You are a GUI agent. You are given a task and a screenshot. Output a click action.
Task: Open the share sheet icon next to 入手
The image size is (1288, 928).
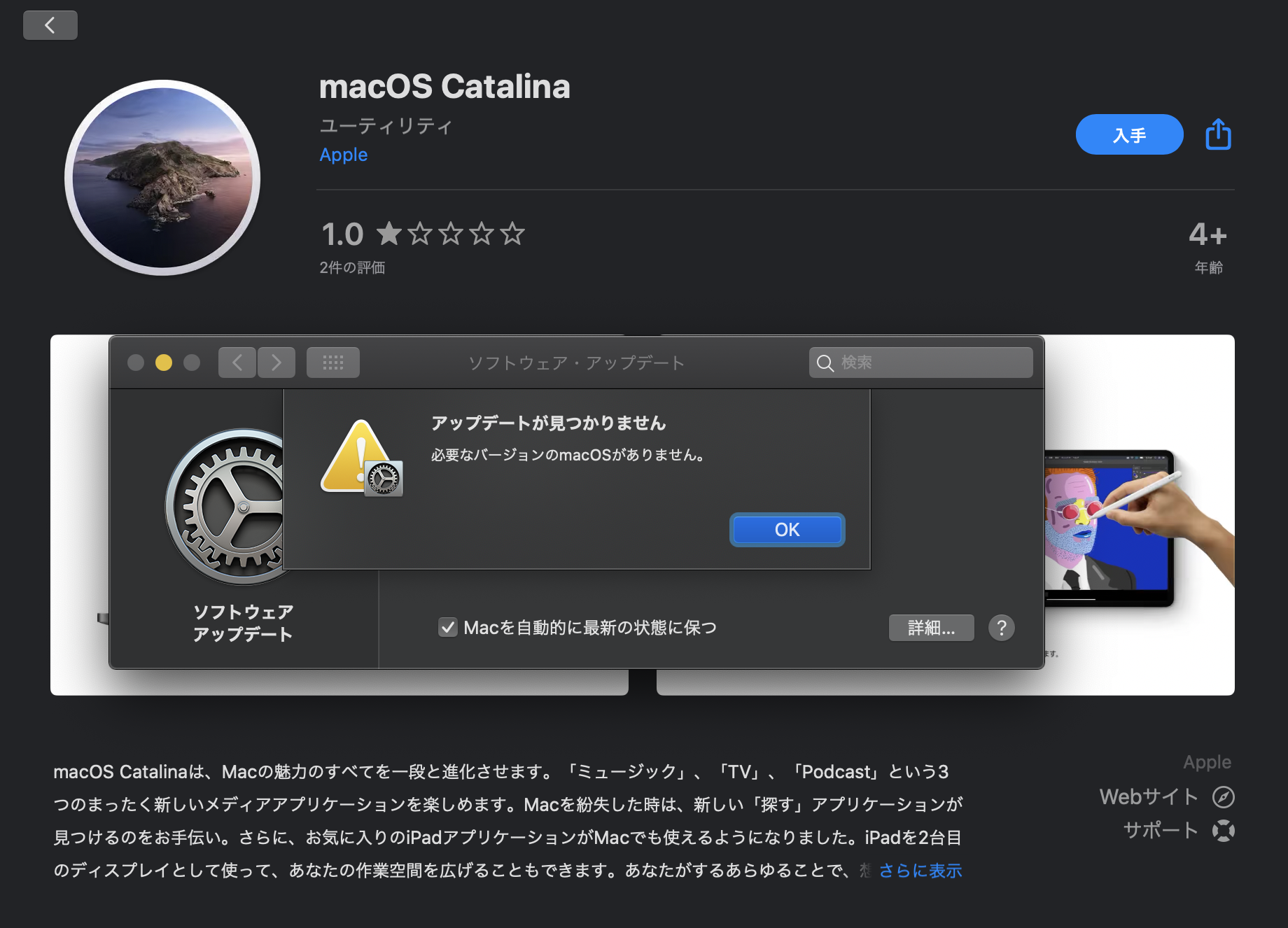[1218, 134]
